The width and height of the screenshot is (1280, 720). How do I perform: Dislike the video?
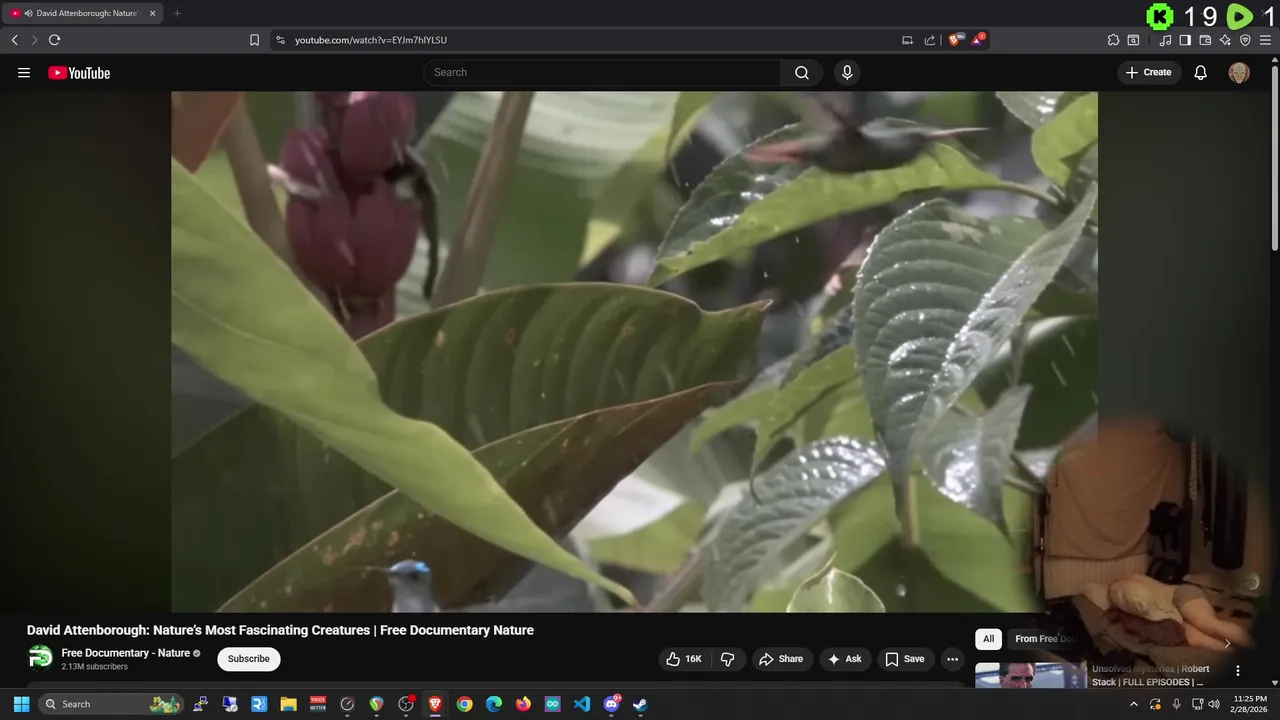click(727, 659)
